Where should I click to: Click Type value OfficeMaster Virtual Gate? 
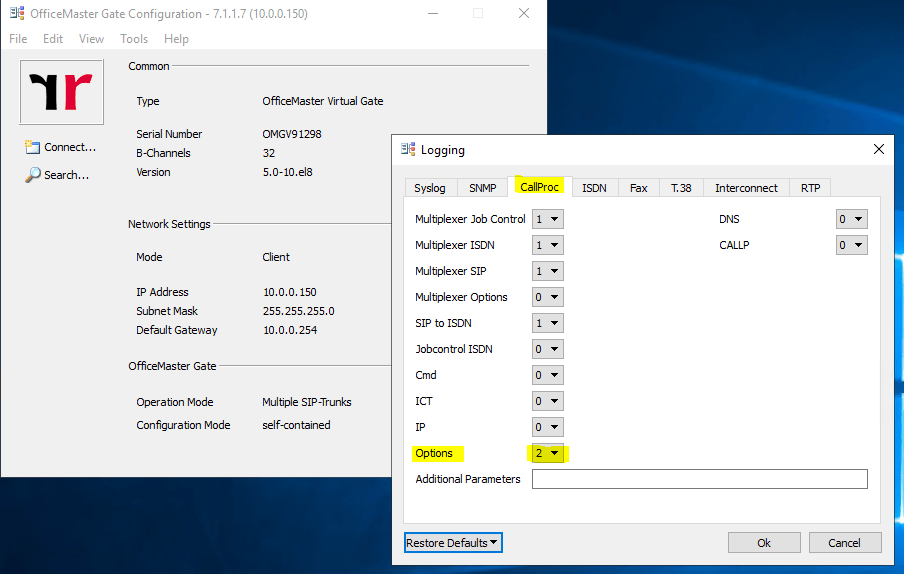coord(323,101)
